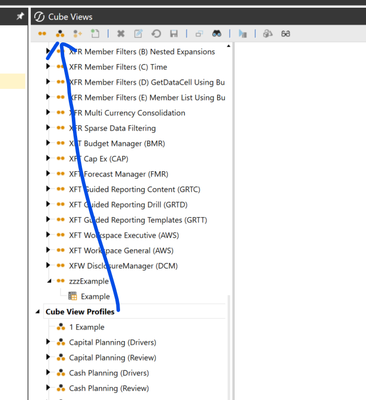Viewport: 366px width, 400px height.
Task: Expand XFT Forecast Manager (FMR) group
Action: pyautogui.click(x=48, y=174)
